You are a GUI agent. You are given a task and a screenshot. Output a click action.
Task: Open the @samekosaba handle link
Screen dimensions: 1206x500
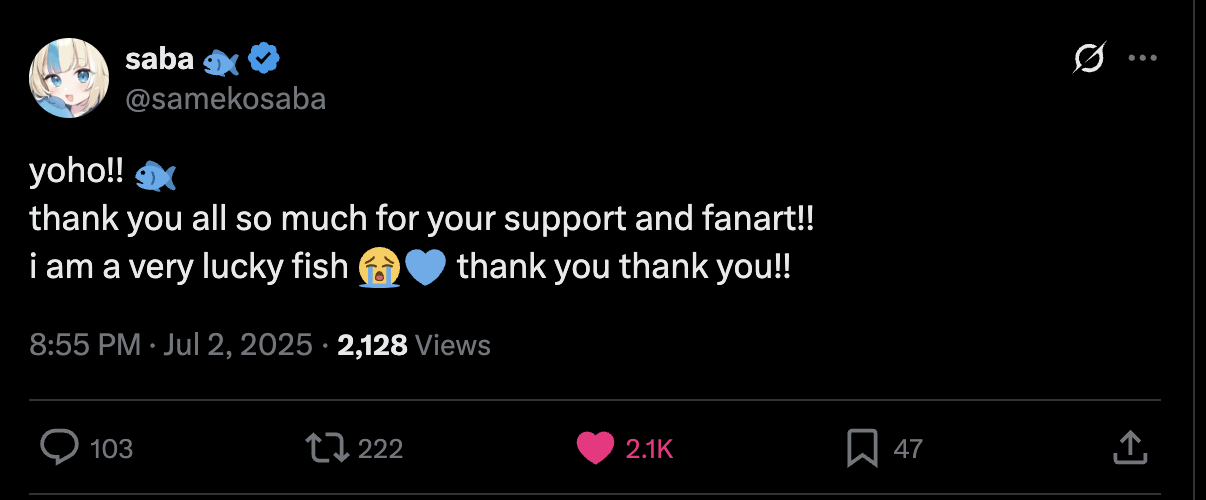pyautogui.click(x=226, y=98)
